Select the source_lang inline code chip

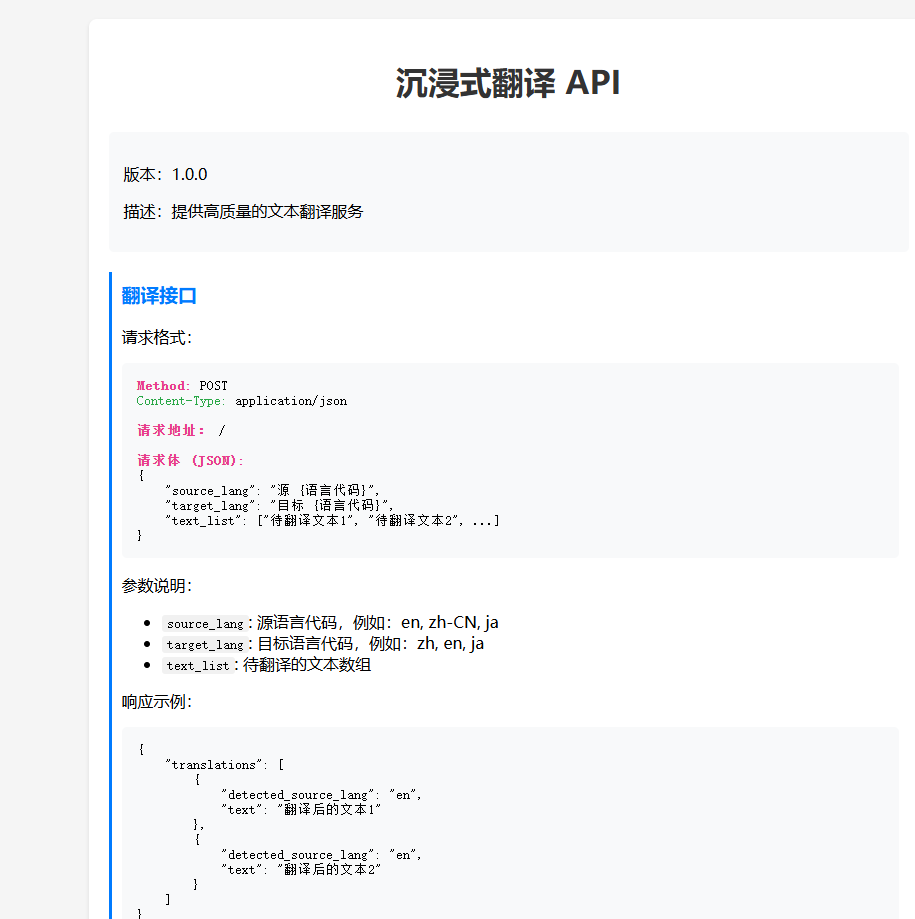204,623
